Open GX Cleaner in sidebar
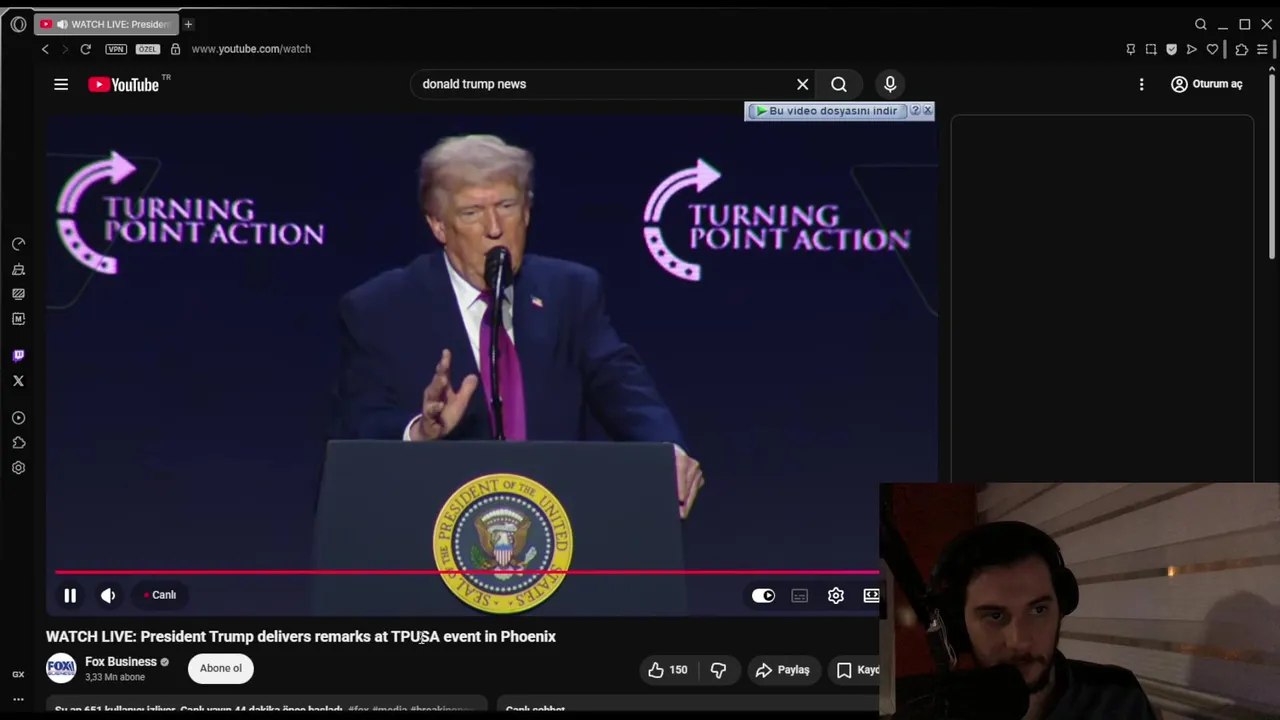 point(18,270)
